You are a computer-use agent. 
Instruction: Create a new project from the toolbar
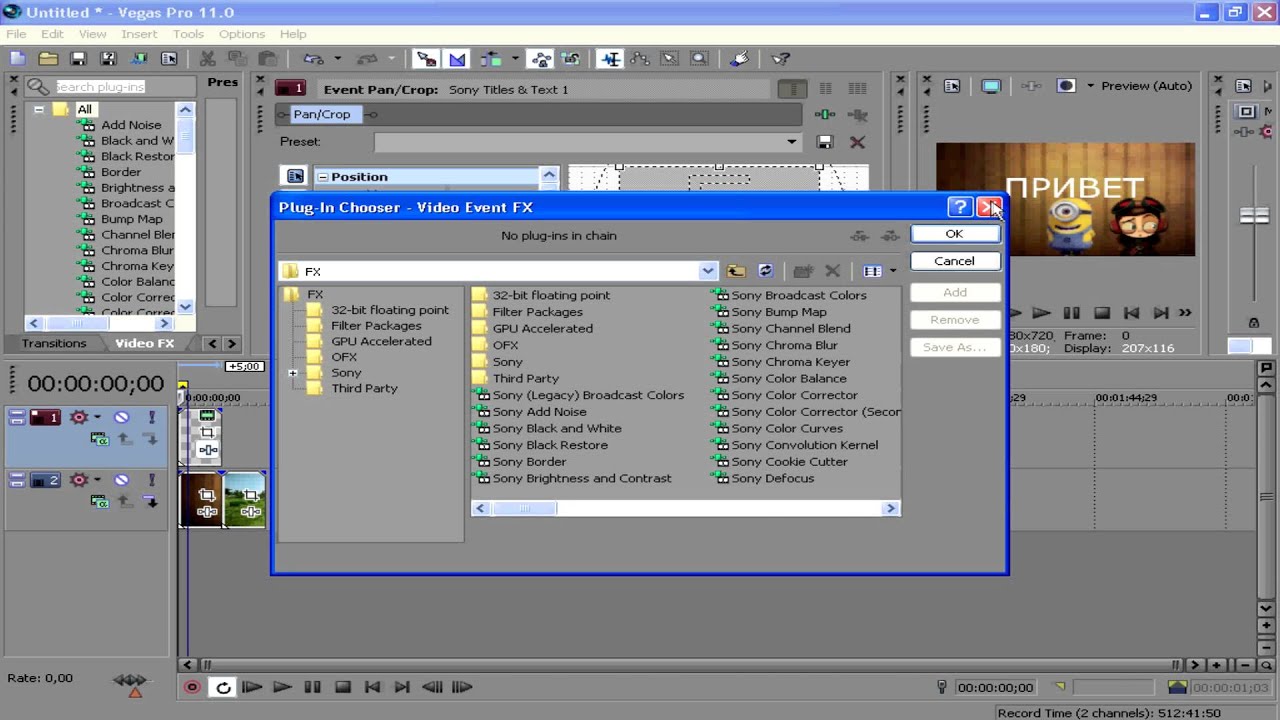19,59
